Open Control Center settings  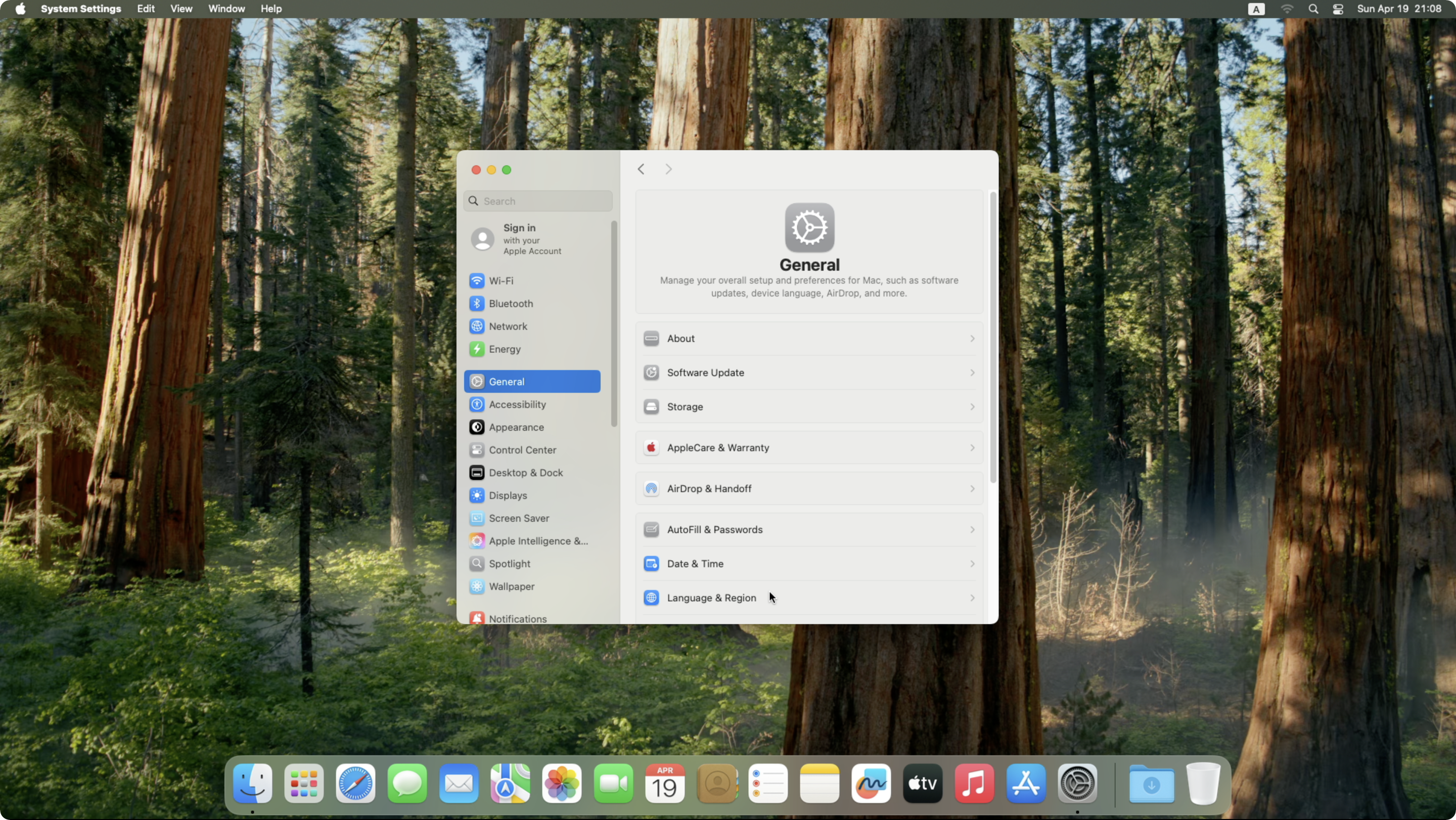coord(532,450)
